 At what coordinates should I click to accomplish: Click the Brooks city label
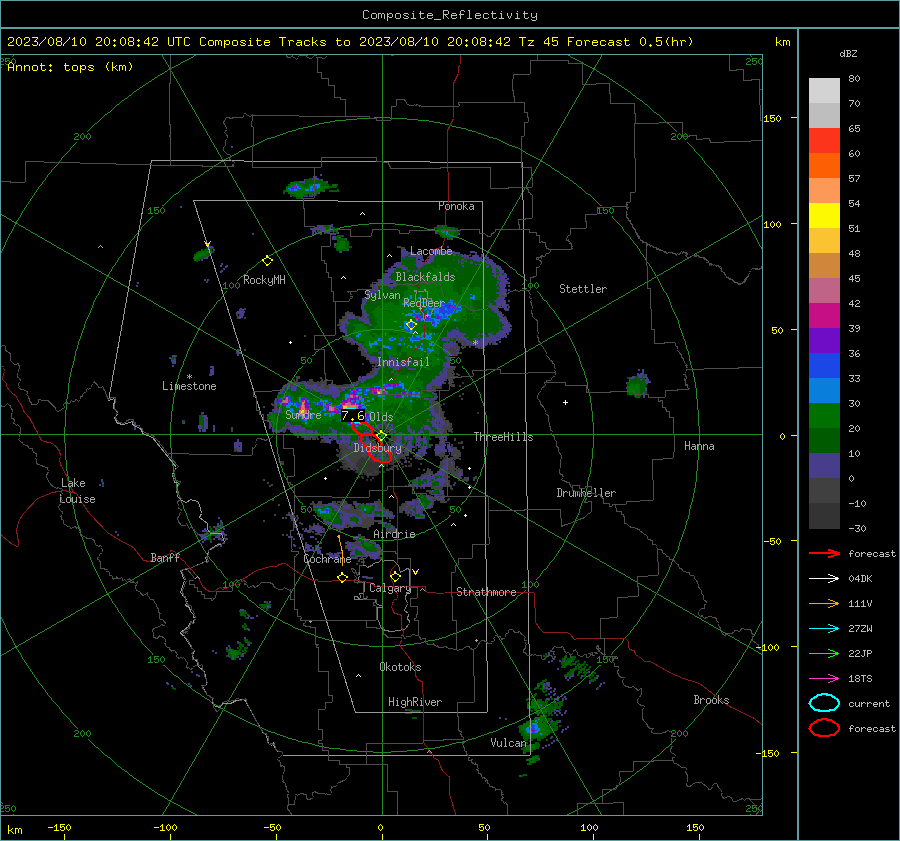711,700
